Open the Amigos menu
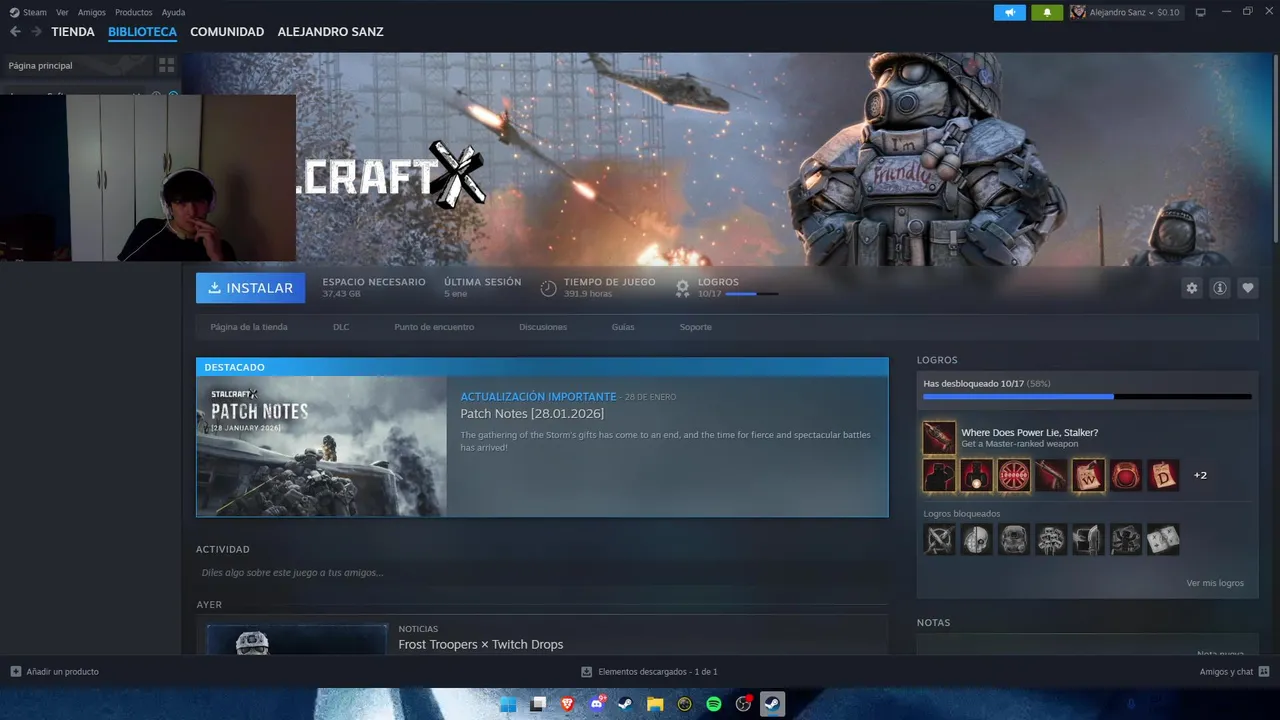Screen dimensions: 1280x720 click(x=92, y=12)
